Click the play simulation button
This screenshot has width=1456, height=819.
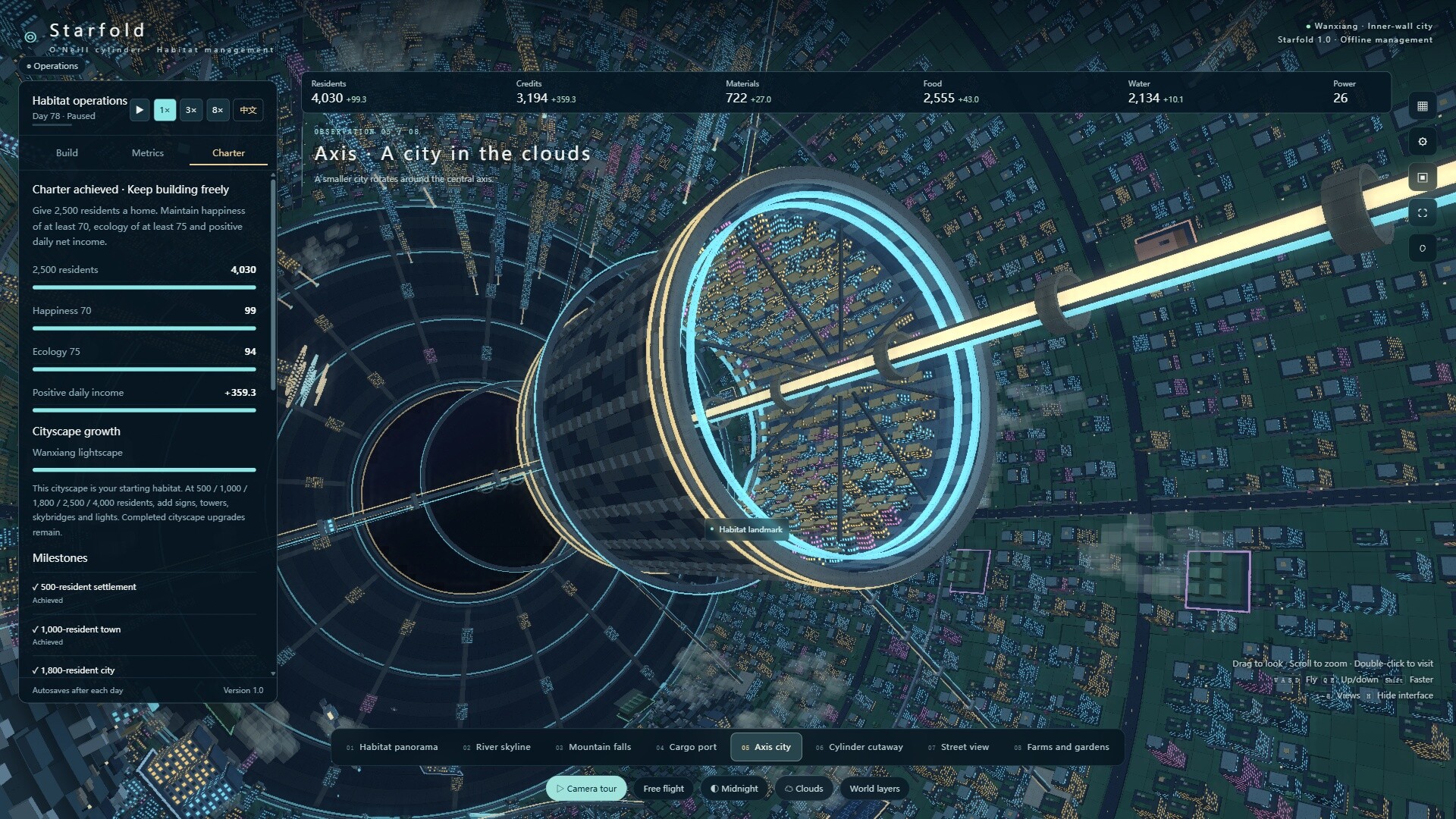[x=140, y=110]
